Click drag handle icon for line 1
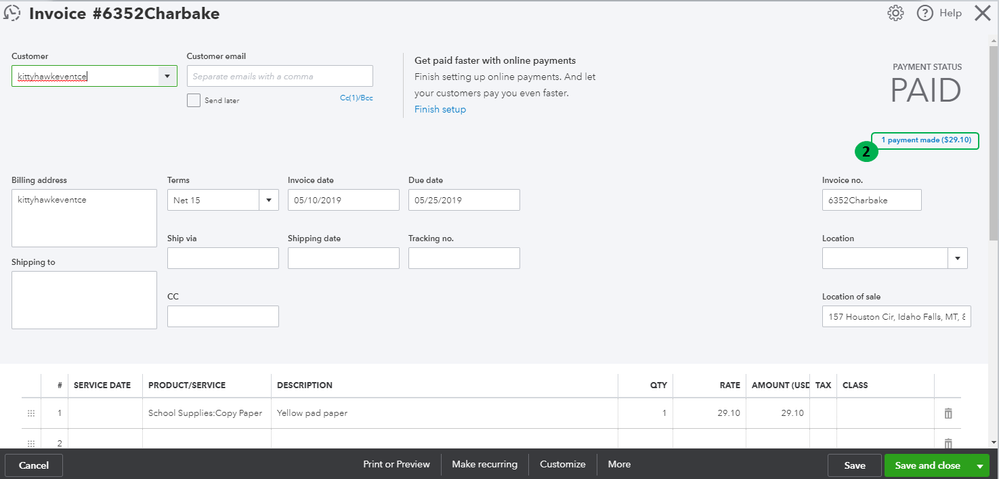The width and height of the screenshot is (999, 479). 31,413
